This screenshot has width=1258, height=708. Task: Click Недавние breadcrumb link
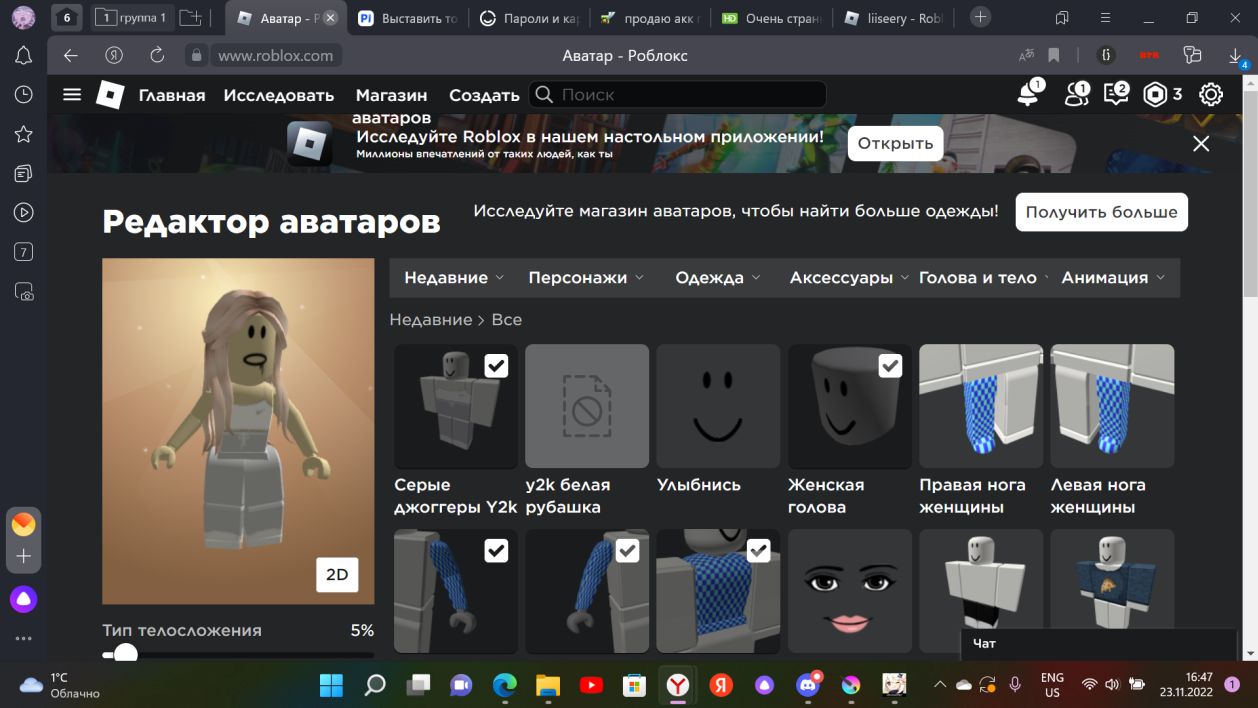(x=430, y=320)
